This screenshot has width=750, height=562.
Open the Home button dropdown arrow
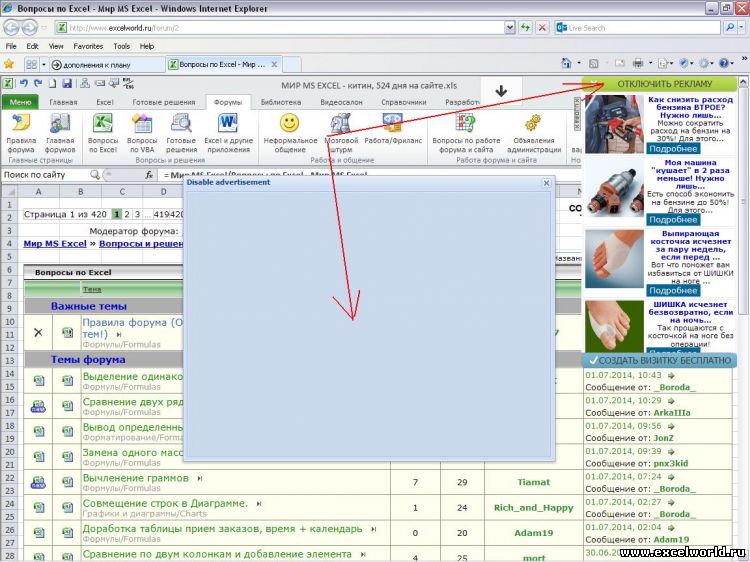[579, 63]
